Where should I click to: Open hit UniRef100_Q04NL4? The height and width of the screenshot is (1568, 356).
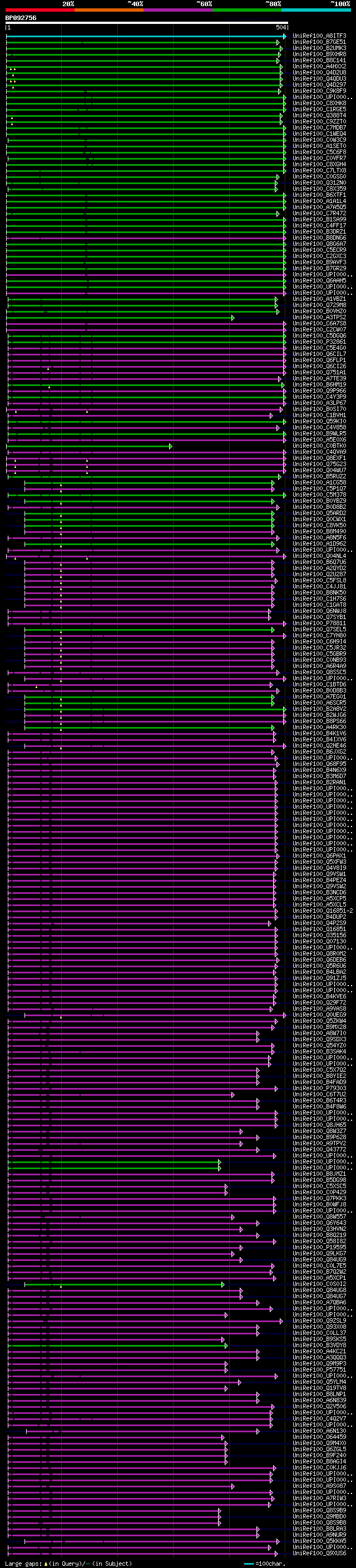tap(319, 556)
